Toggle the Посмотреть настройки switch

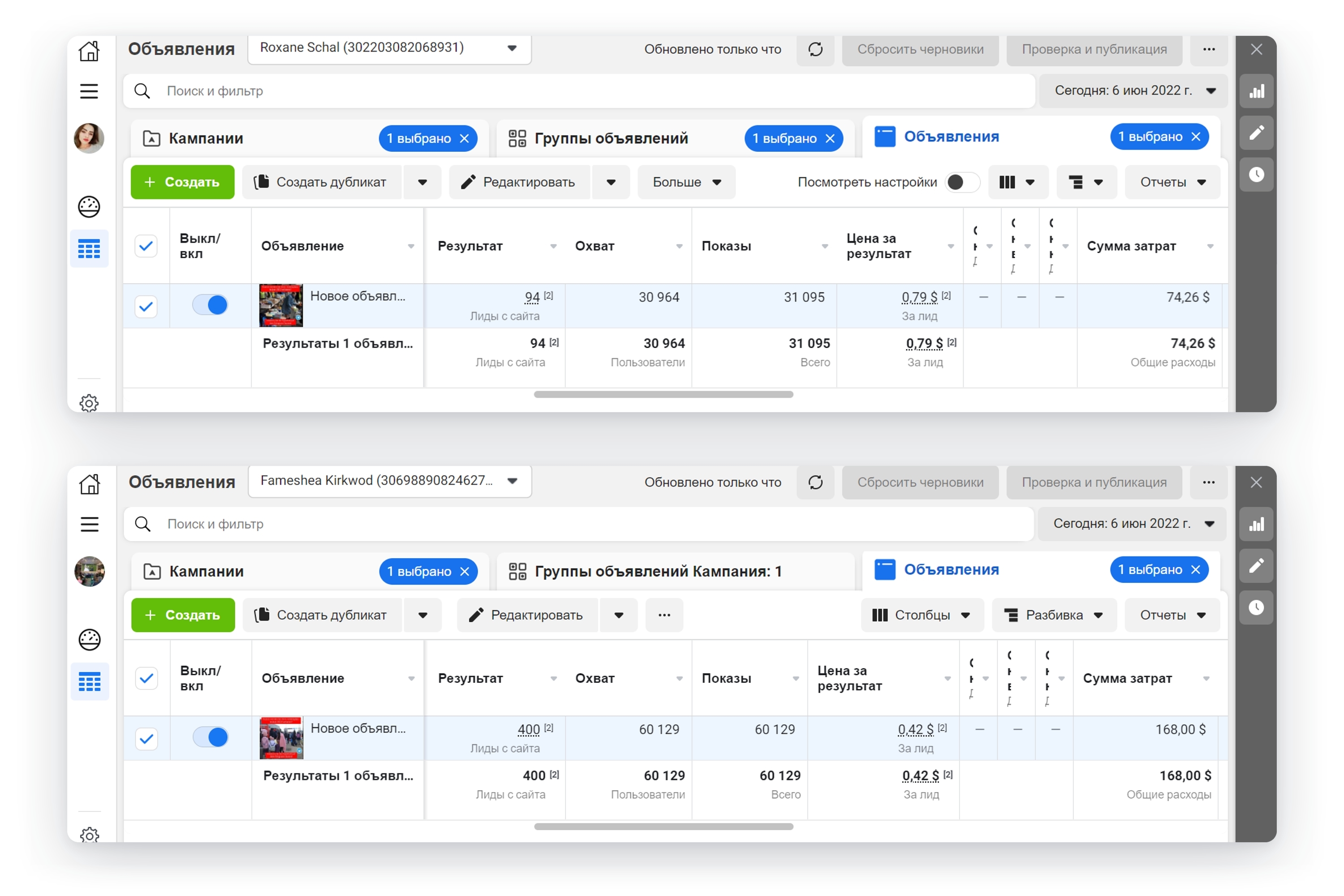(962, 182)
